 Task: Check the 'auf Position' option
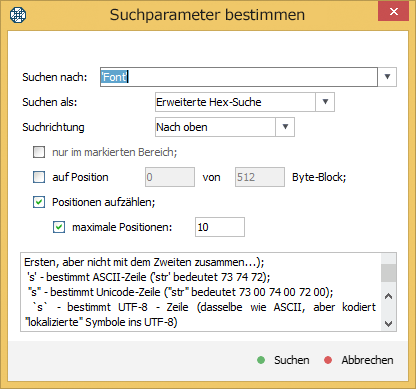pyautogui.click(x=39, y=177)
